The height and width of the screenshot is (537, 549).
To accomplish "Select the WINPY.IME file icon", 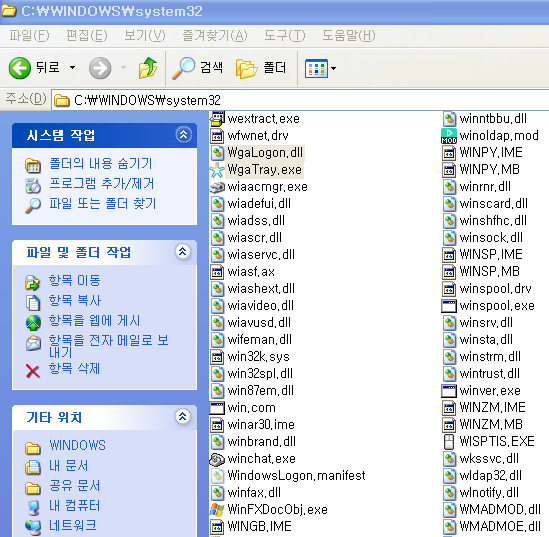I will pyautogui.click(x=449, y=153).
